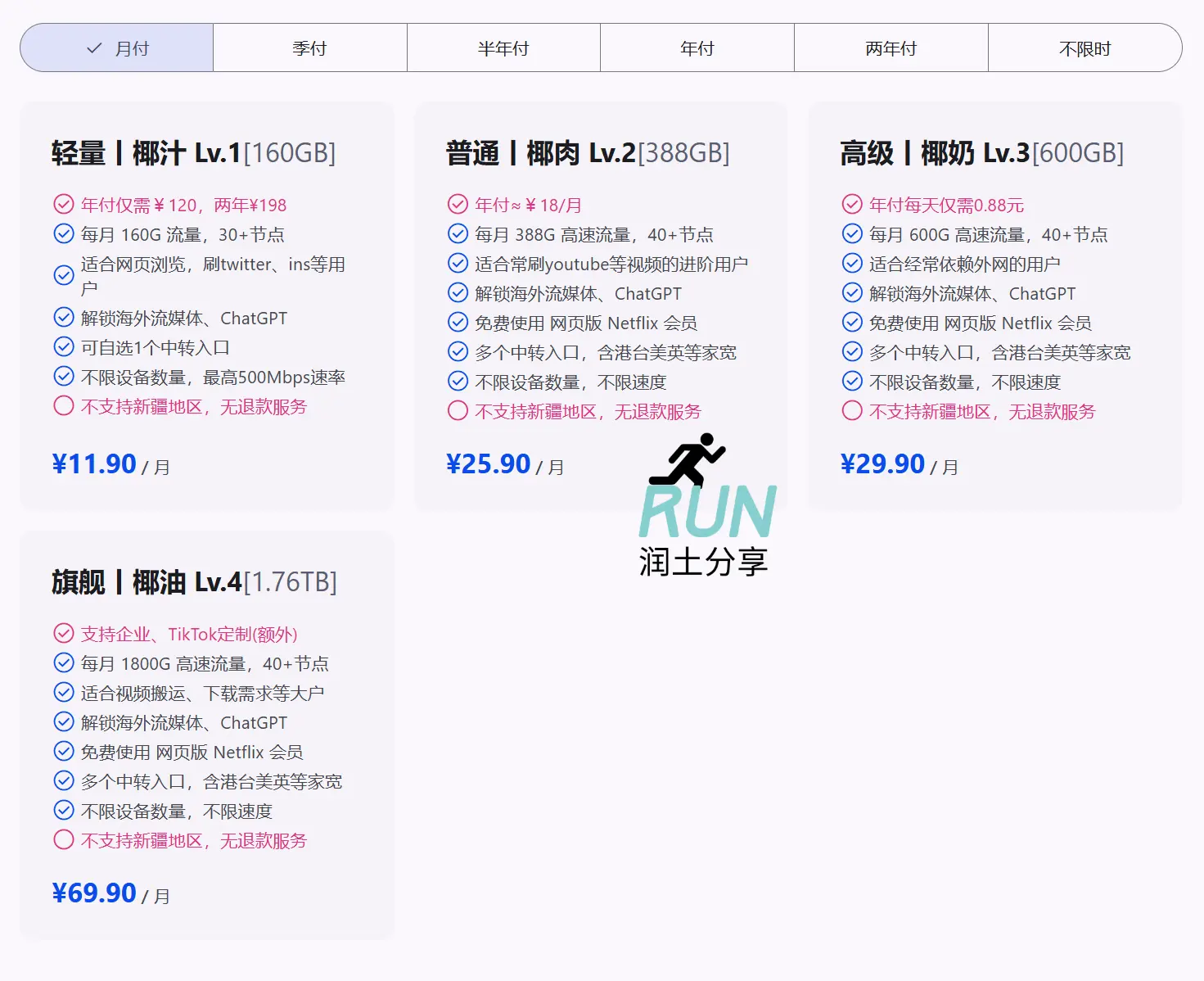This screenshot has width=1204, height=981.
Task: Click the checkmark icon before 不限设备数量 in Lv.4 card
Action: [65, 810]
